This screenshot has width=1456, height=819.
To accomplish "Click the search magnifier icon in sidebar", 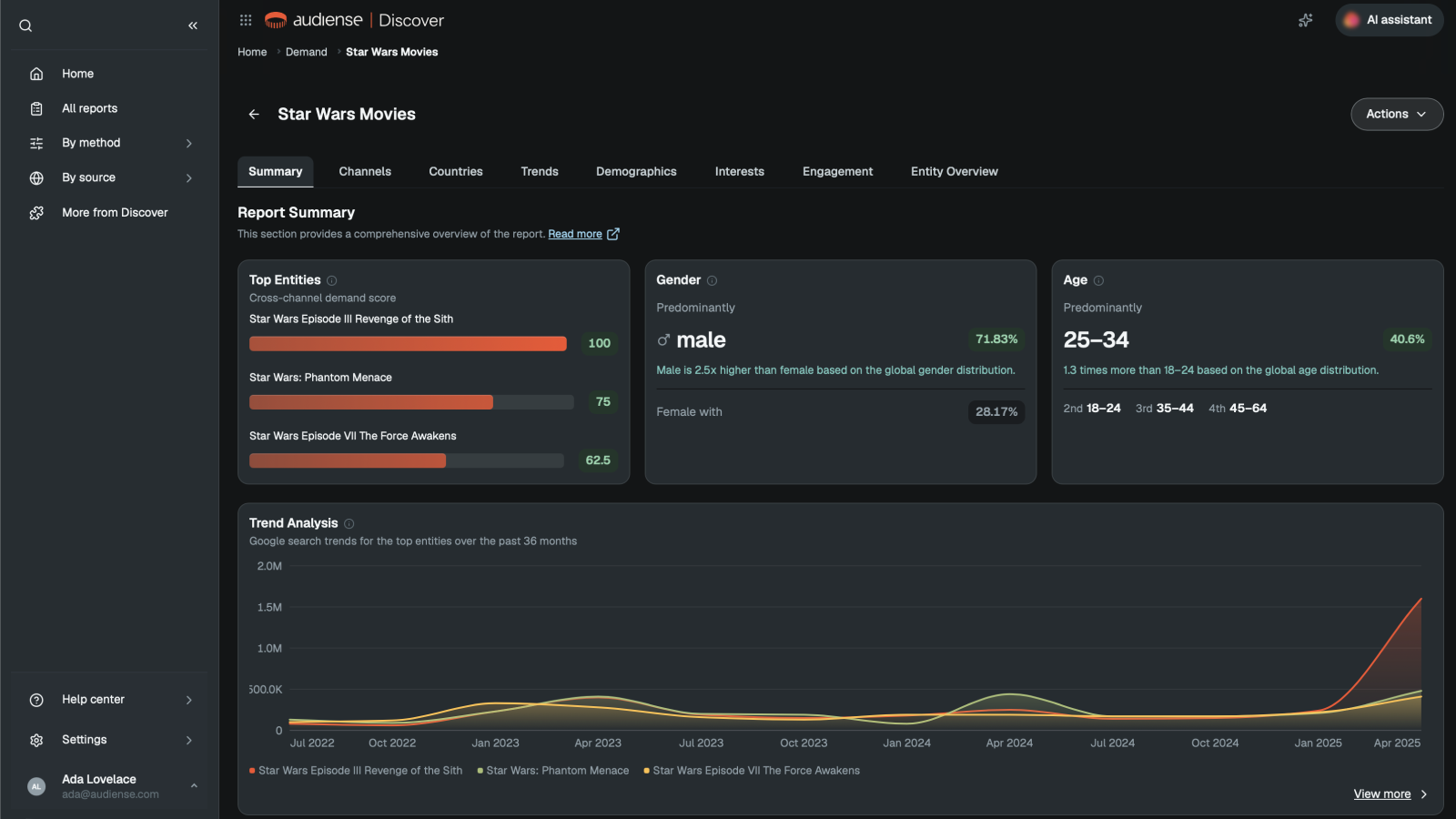I will 25,25.
